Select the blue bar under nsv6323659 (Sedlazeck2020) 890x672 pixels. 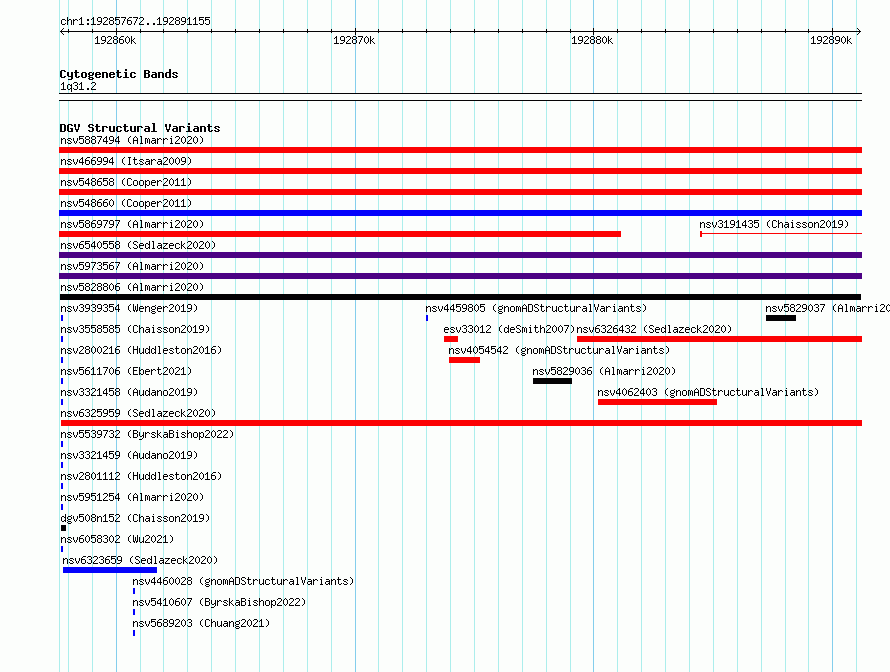(x=110, y=570)
